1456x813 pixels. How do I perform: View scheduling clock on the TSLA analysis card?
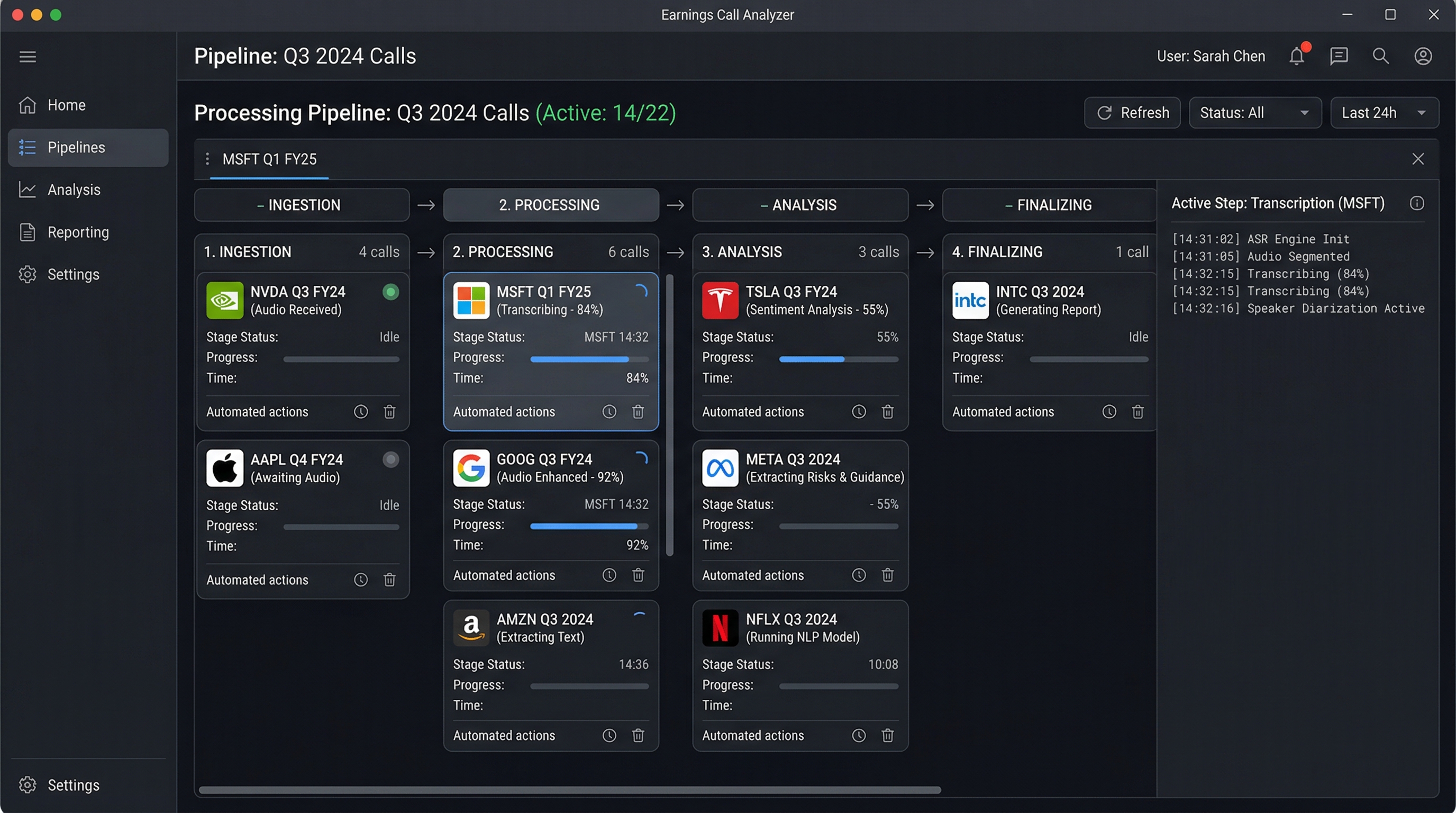pos(859,412)
